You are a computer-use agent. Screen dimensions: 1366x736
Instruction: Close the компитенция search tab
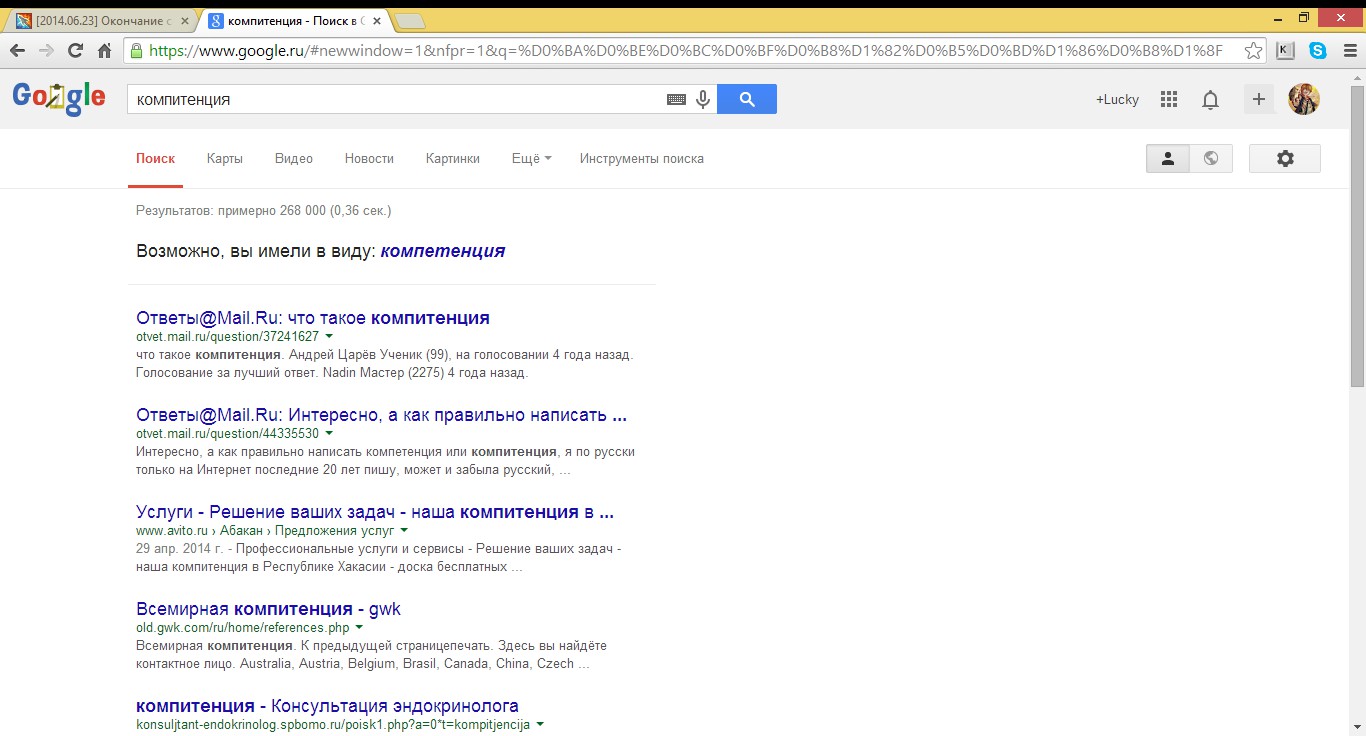tap(376, 20)
